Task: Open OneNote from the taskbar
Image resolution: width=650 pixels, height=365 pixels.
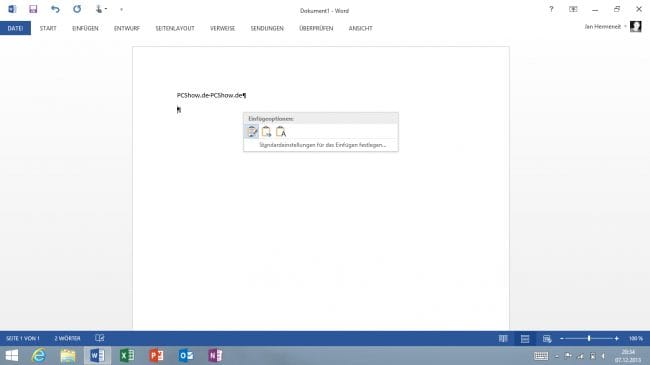Action: tap(215, 356)
